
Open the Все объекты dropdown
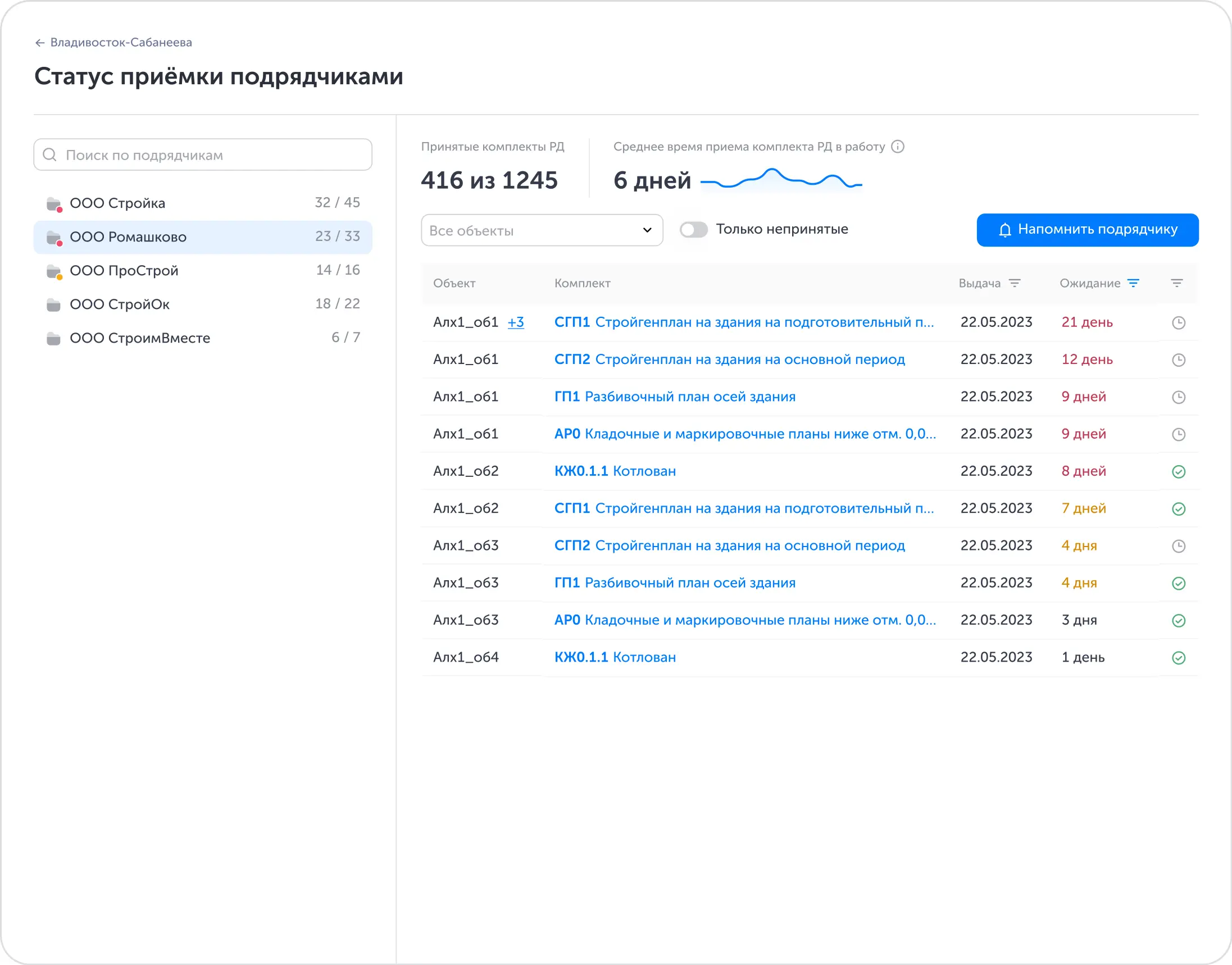click(x=542, y=230)
